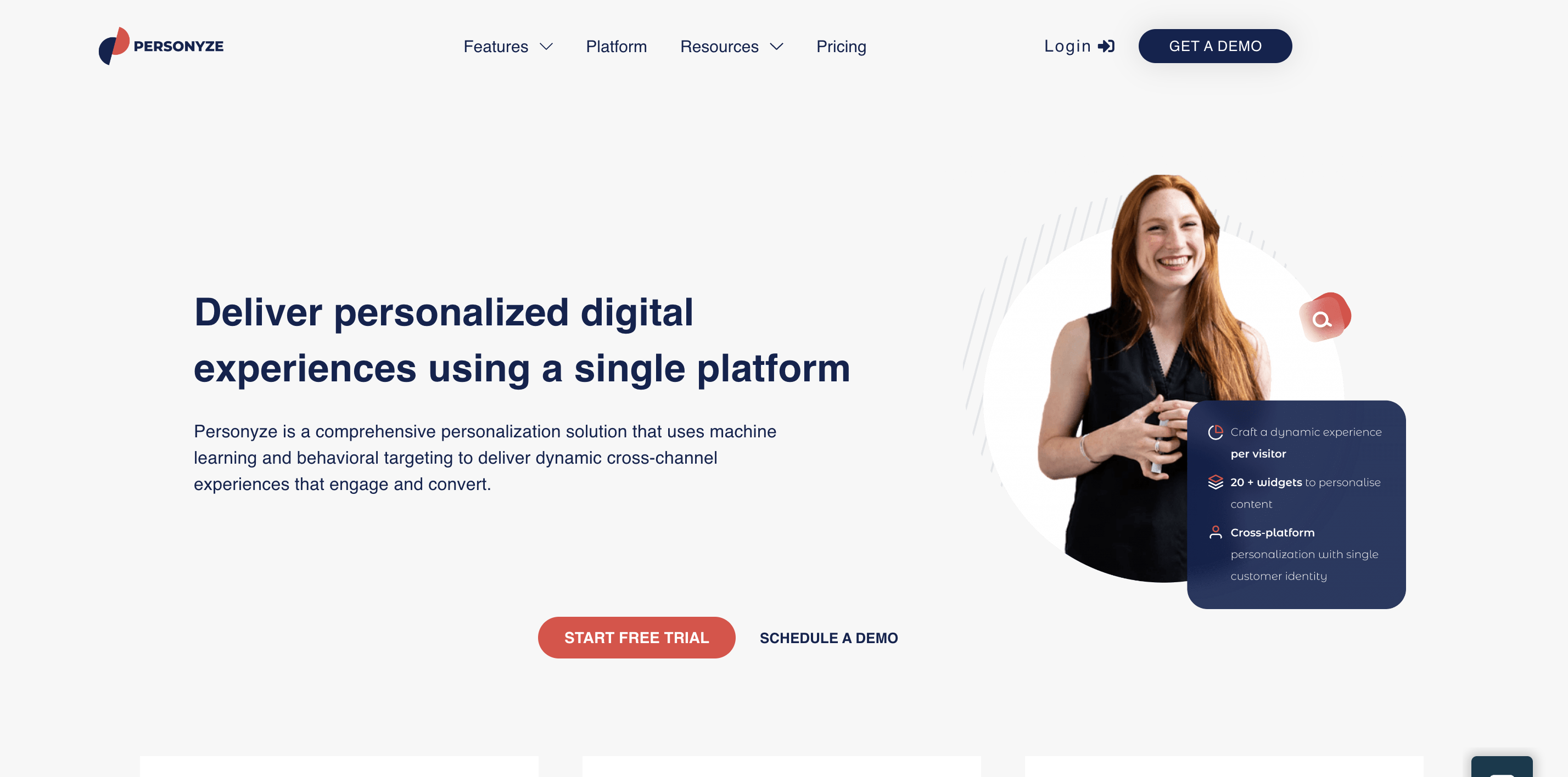This screenshot has width=1568, height=777.
Task: Open the Pricing page link
Action: click(x=841, y=46)
